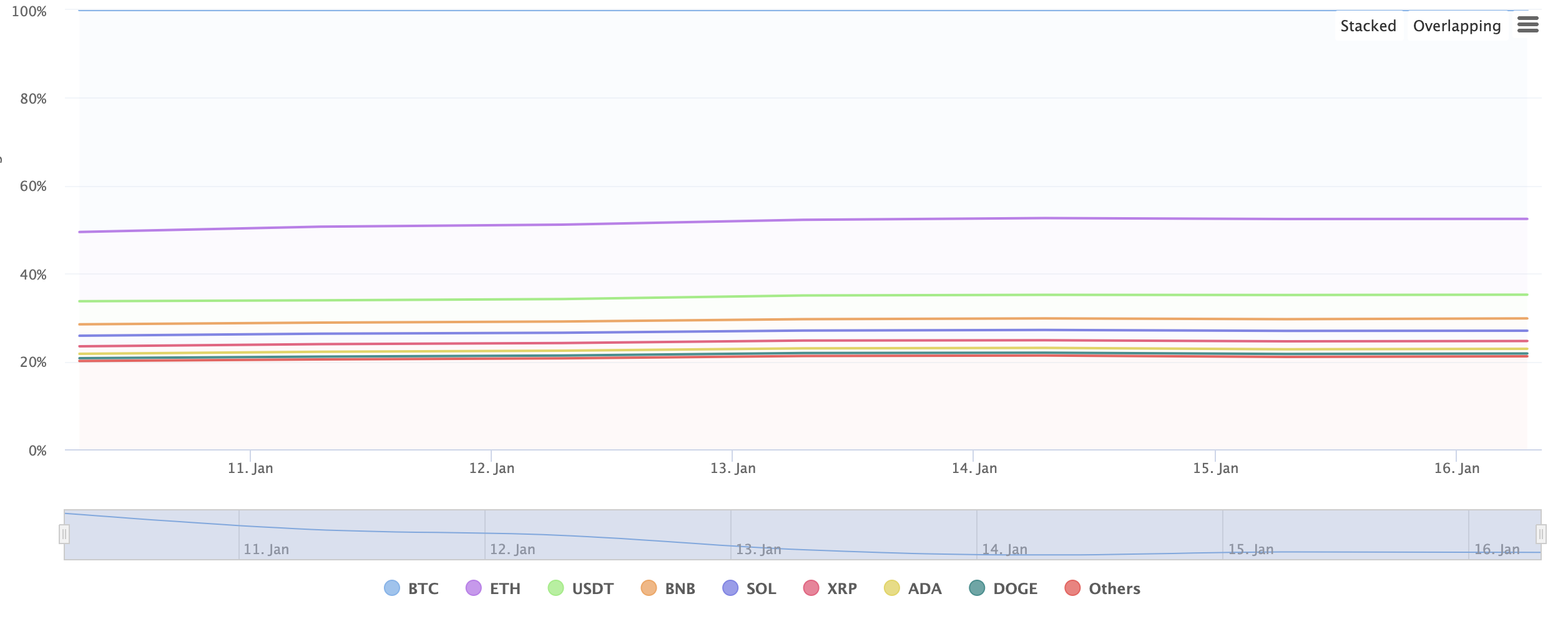The height and width of the screenshot is (619, 1568).
Task: Toggle the USDT series in the legend
Action: click(x=581, y=588)
